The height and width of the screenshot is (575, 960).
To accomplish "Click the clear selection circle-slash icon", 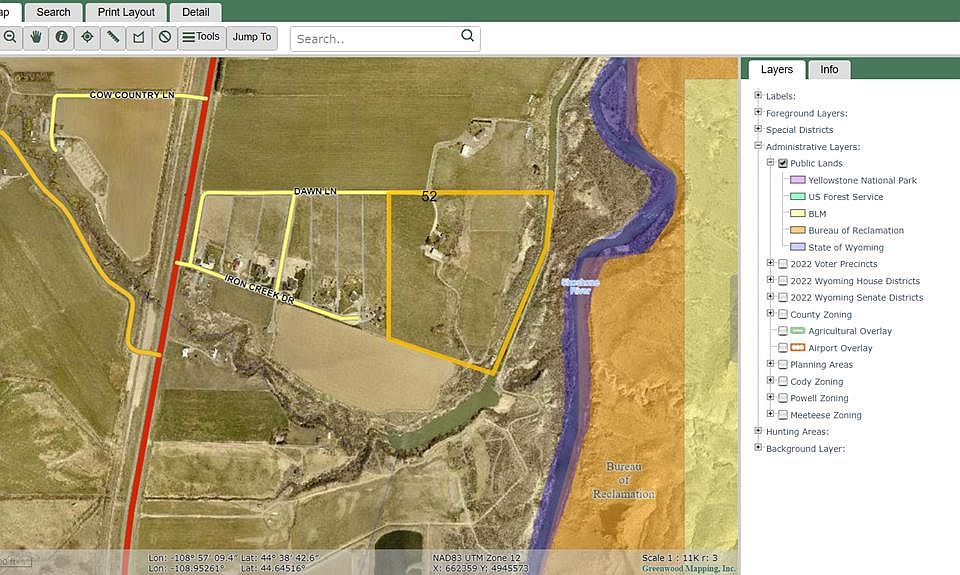I will coord(165,37).
